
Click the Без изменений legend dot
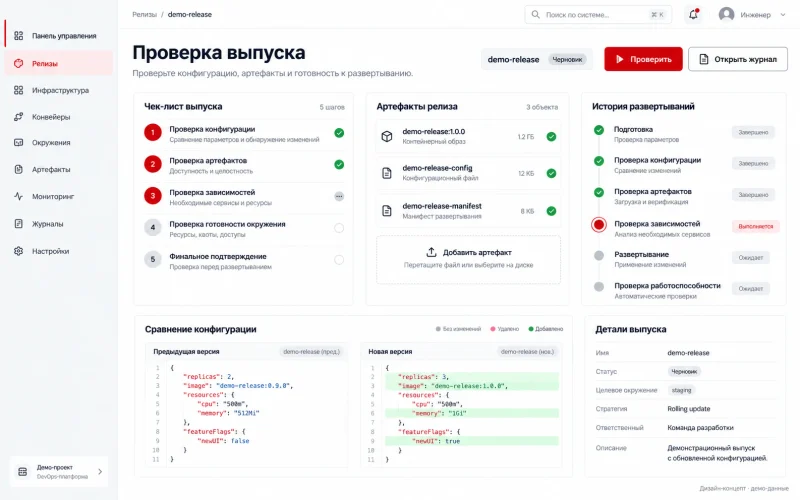tap(438, 329)
